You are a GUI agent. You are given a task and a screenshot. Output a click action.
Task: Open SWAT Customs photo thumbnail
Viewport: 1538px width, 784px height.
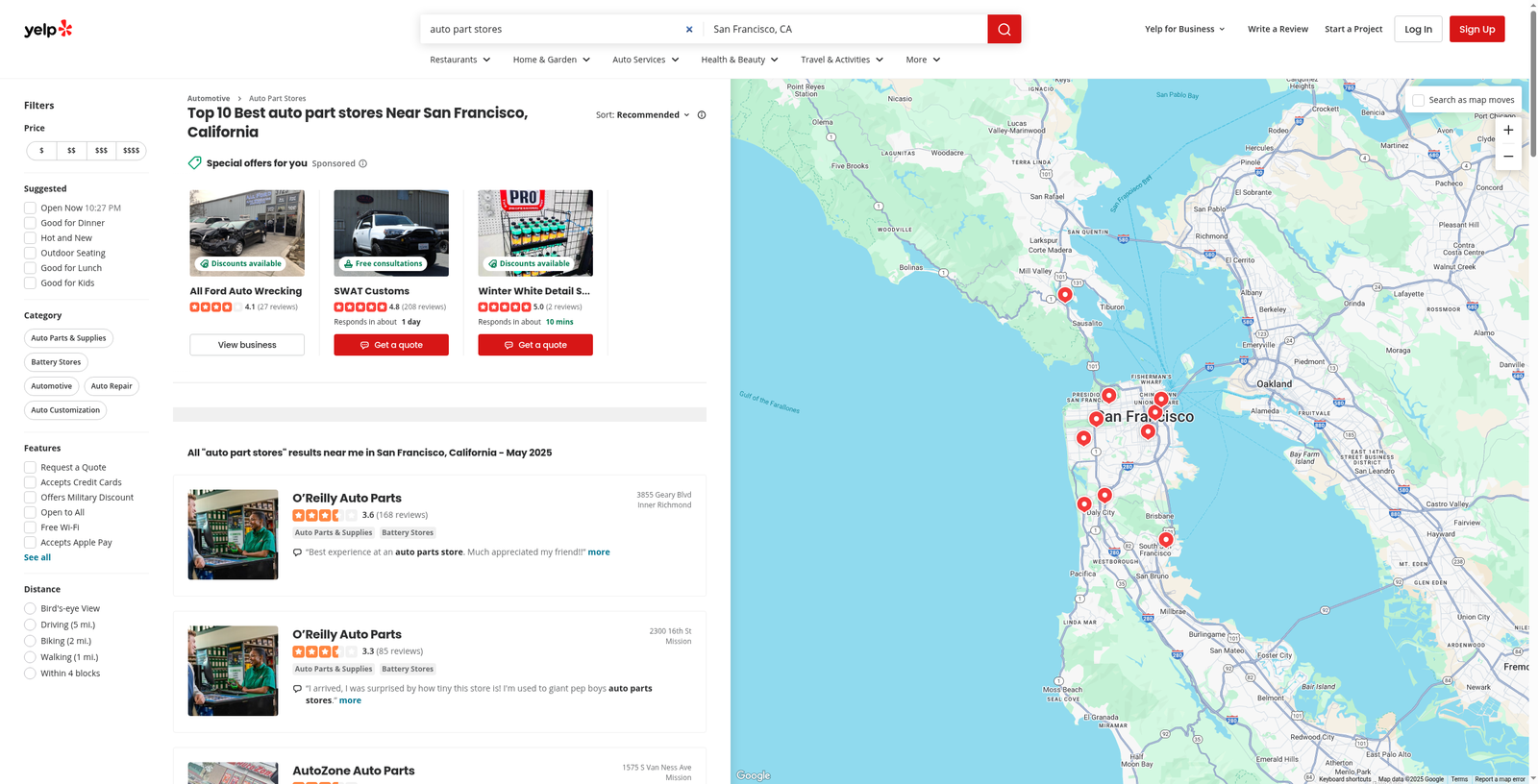click(391, 233)
